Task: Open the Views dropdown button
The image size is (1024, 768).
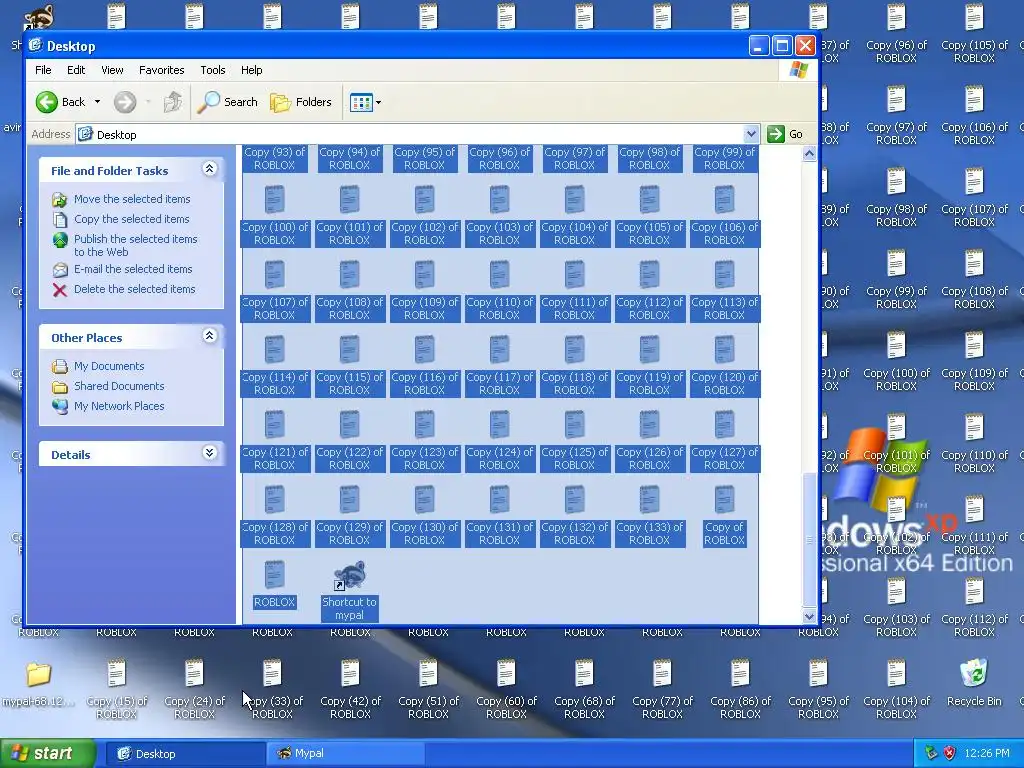Action: (365, 102)
